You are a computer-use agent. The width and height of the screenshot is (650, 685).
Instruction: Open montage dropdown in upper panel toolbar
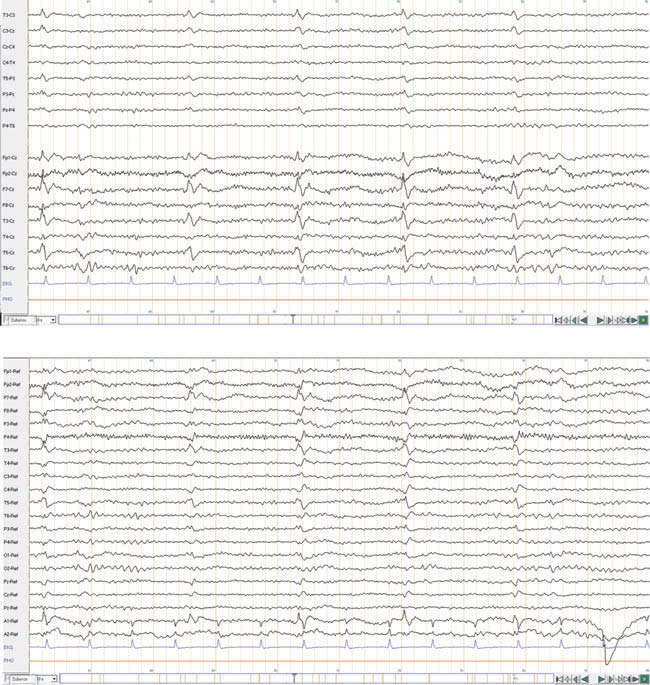coord(19,320)
